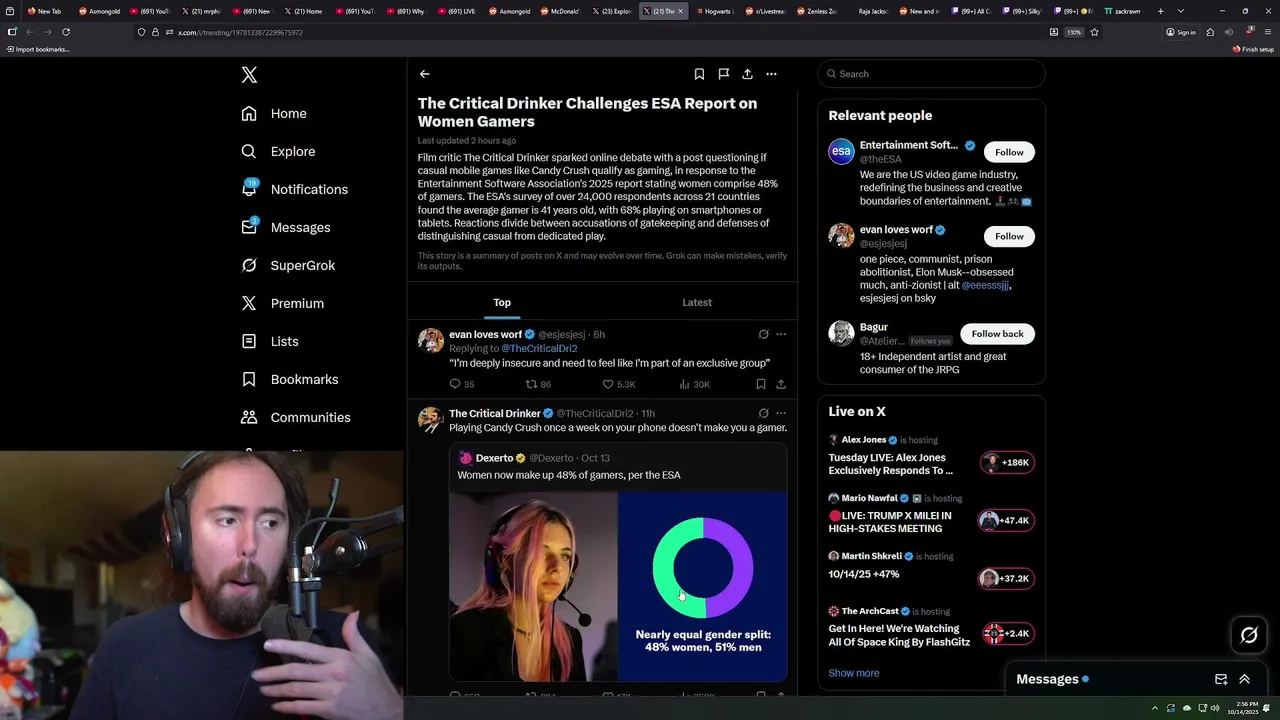Sign in to the browser account
Screen dimensions: 1280x720
1181,32
